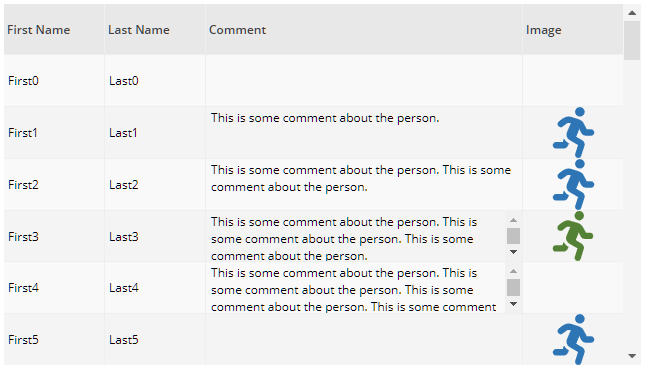Click the up arrow in First3 comment scrollbar
The image size is (646, 370).
[x=513, y=220]
